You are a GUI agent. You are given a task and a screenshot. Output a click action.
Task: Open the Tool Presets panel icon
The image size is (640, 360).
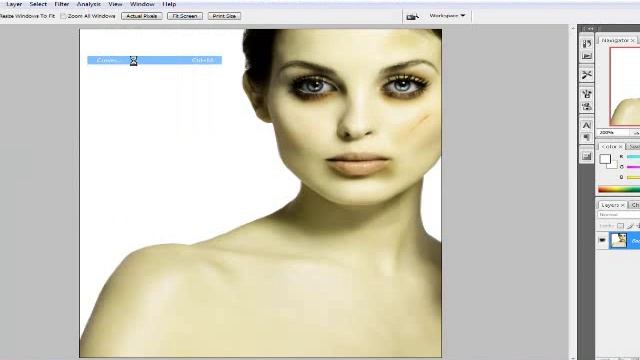coord(587,75)
